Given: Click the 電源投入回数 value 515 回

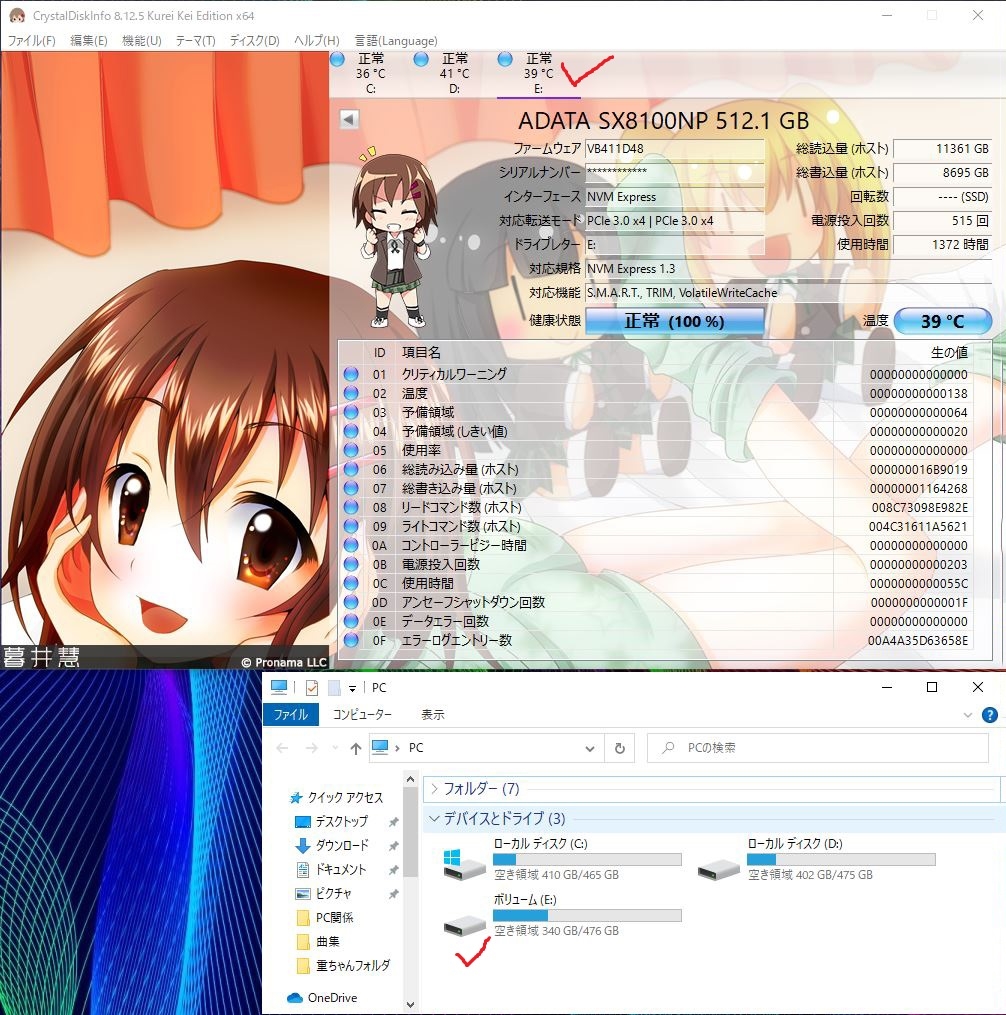Looking at the screenshot, I should (942, 221).
